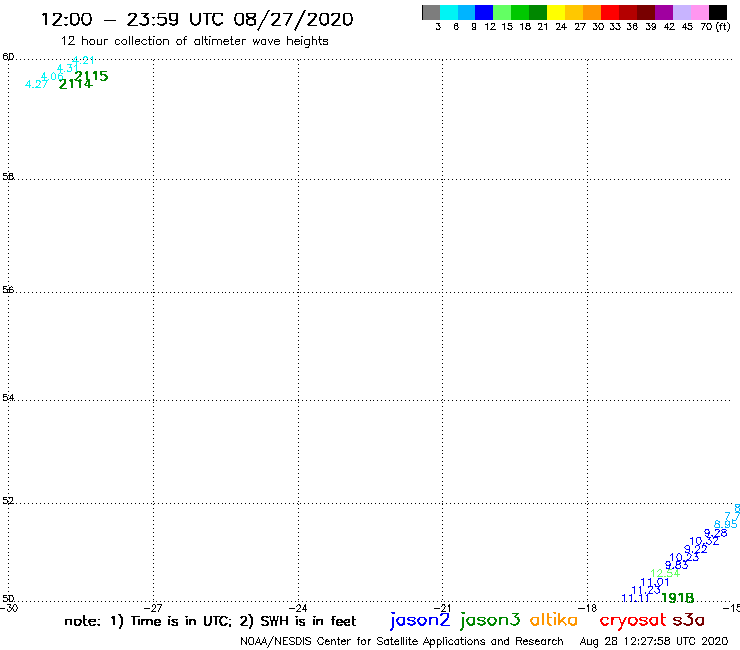This screenshot has height=650, width=740.
Task: Click the blue '10.23' wave height value
Action: pyautogui.click(x=684, y=557)
